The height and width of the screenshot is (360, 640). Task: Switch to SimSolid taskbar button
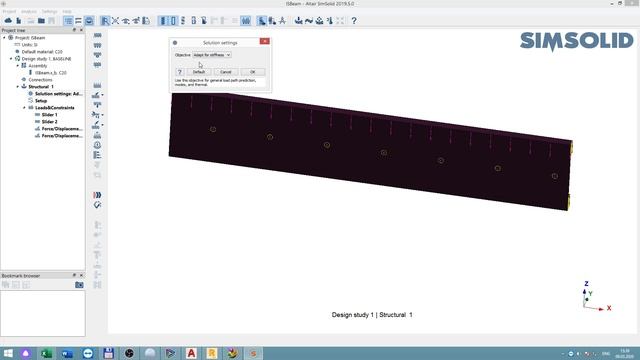pos(253,353)
